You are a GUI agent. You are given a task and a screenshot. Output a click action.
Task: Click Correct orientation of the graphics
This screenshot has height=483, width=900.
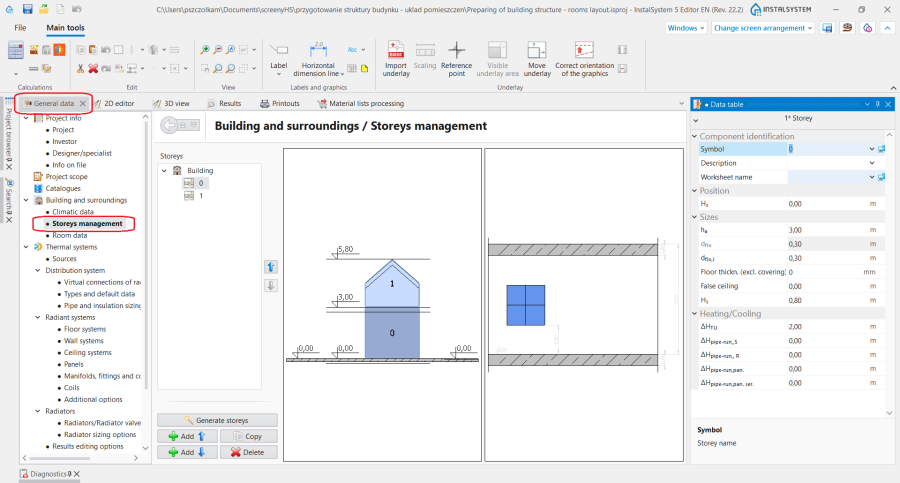tap(584, 59)
